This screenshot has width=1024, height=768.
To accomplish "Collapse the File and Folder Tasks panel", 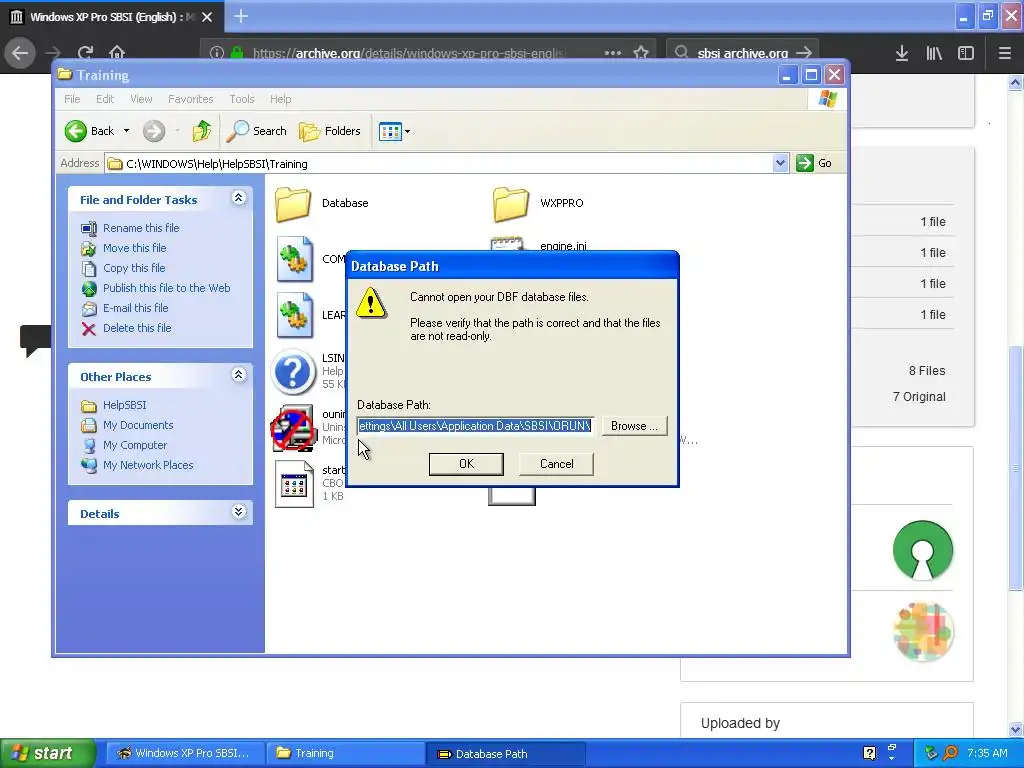I will [x=238, y=198].
